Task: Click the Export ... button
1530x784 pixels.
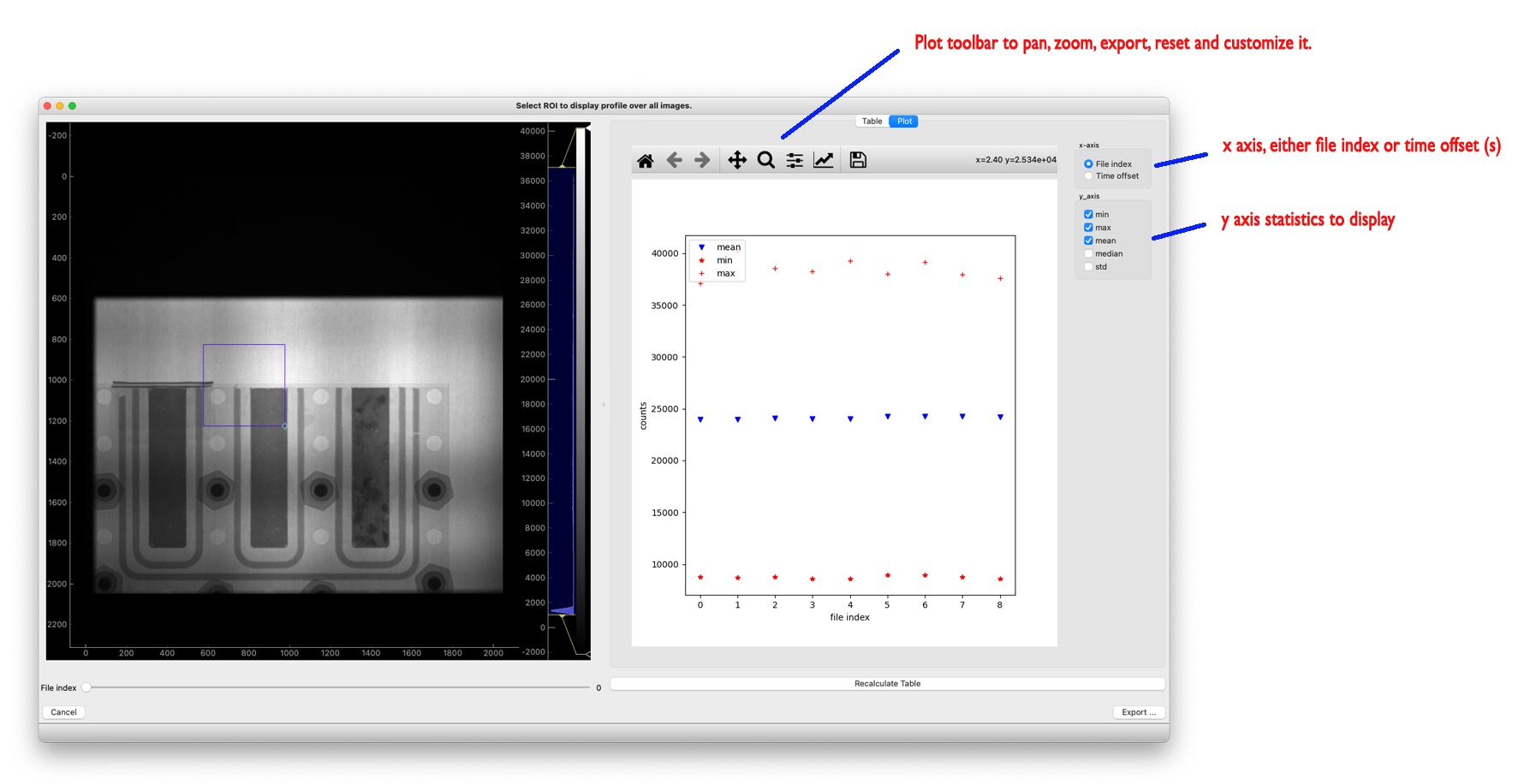Action: (x=1139, y=712)
